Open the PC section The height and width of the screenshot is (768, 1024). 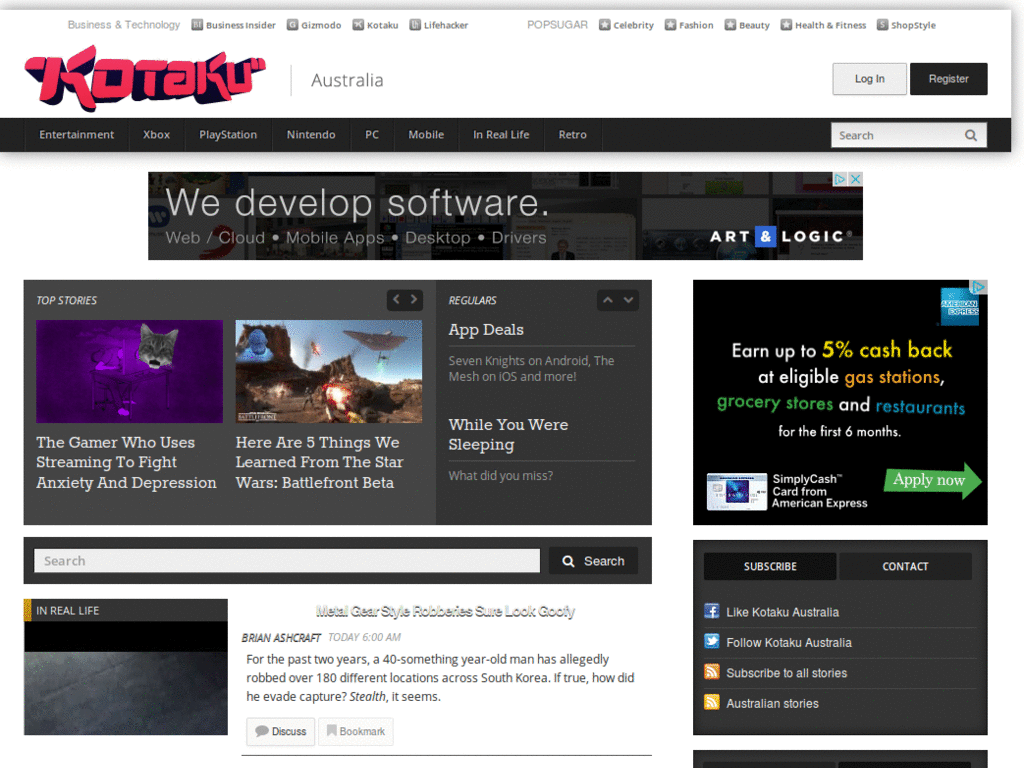[x=372, y=135]
